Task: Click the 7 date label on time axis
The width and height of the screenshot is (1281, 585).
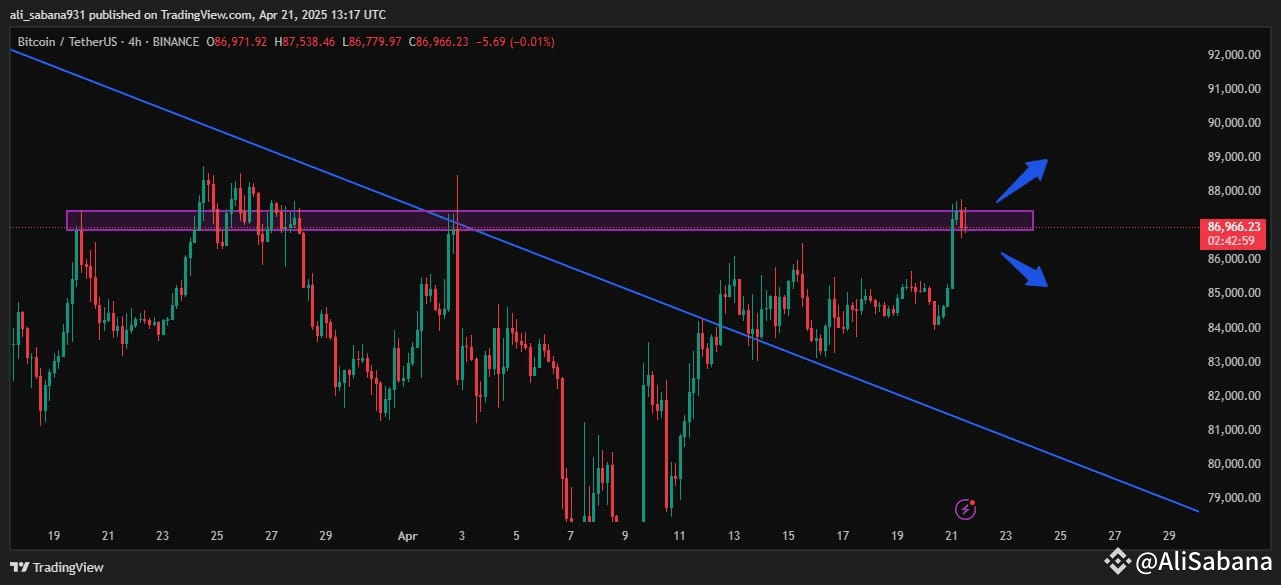Action: click(570, 536)
